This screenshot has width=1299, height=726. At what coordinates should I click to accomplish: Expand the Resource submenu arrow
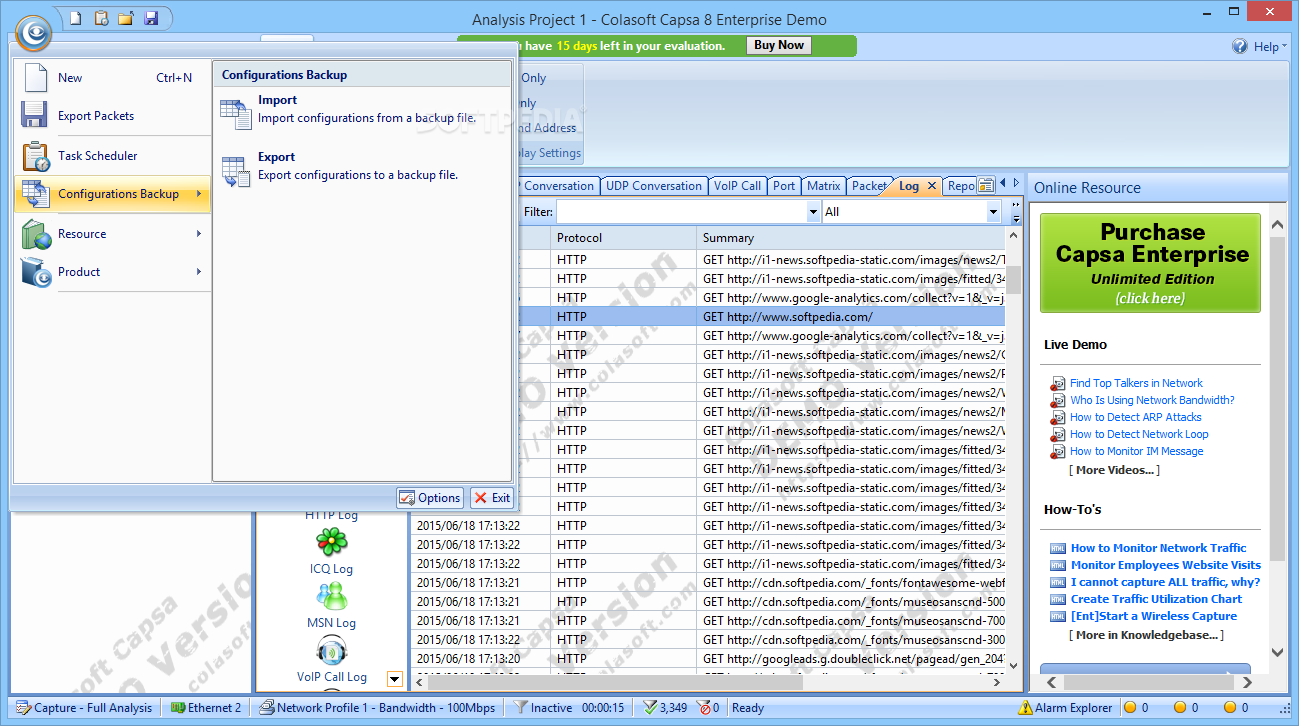click(x=199, y=234)
